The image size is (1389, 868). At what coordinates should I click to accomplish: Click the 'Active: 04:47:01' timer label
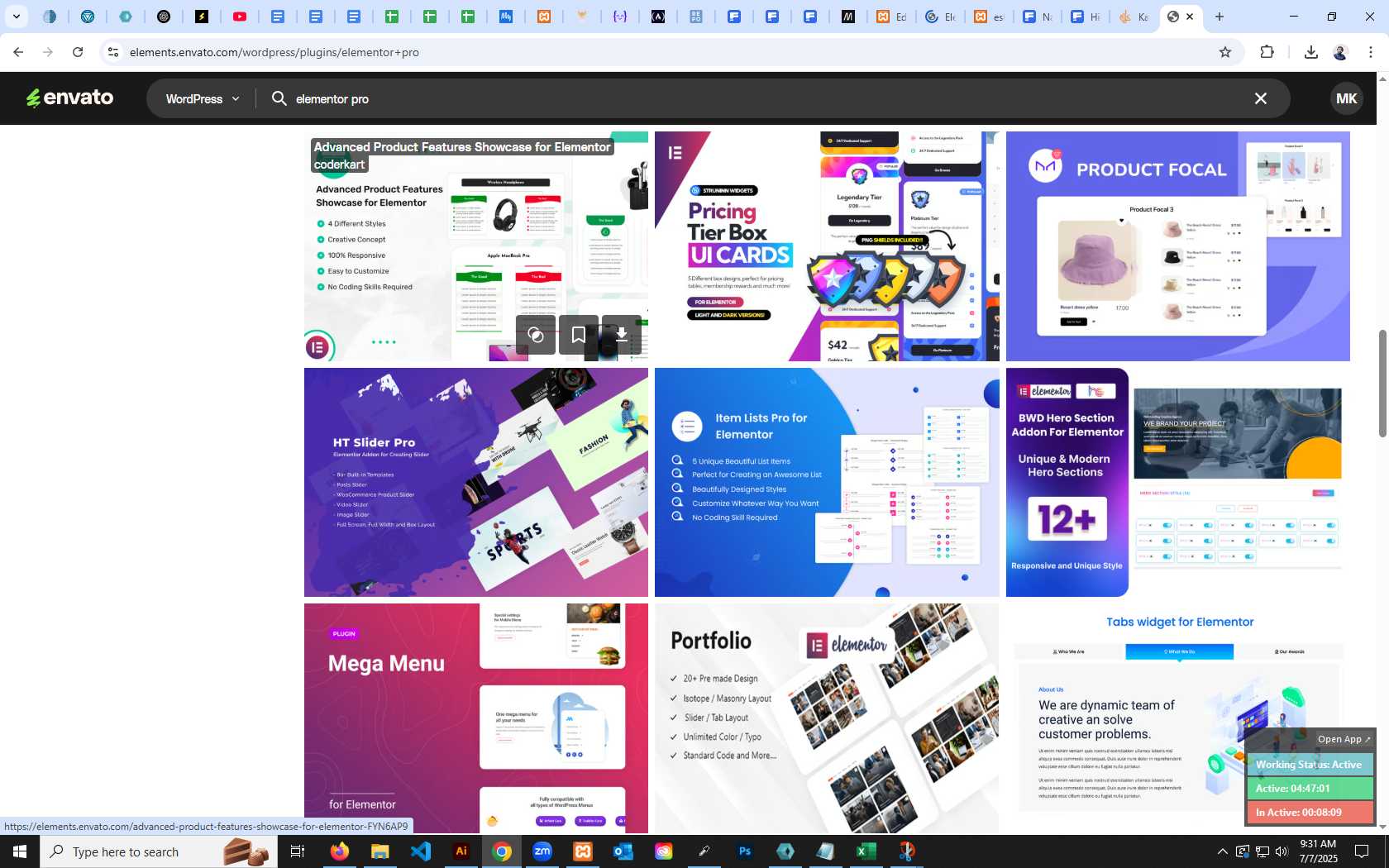1310,789
